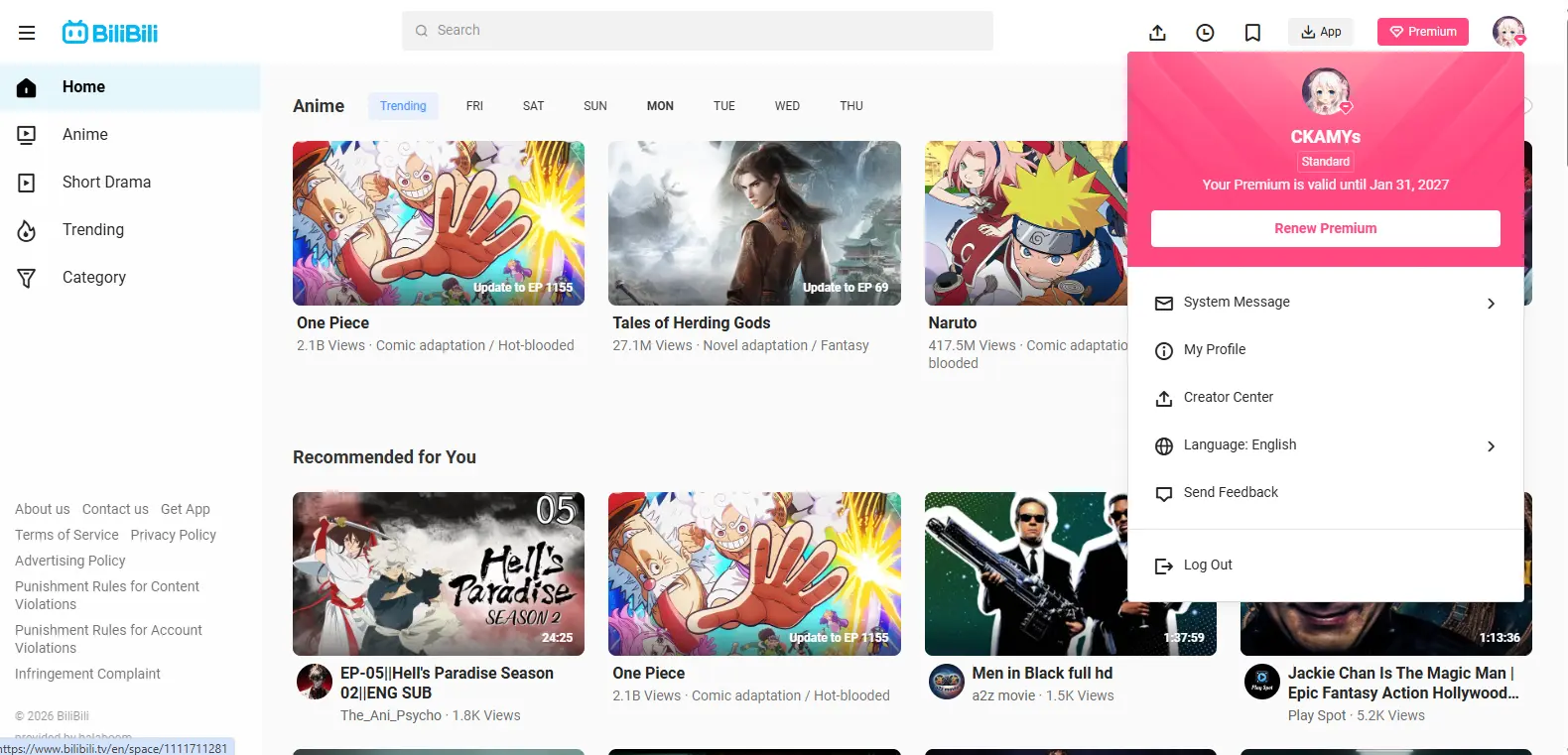Select the TUE schedule tab

tap(724, 106)
